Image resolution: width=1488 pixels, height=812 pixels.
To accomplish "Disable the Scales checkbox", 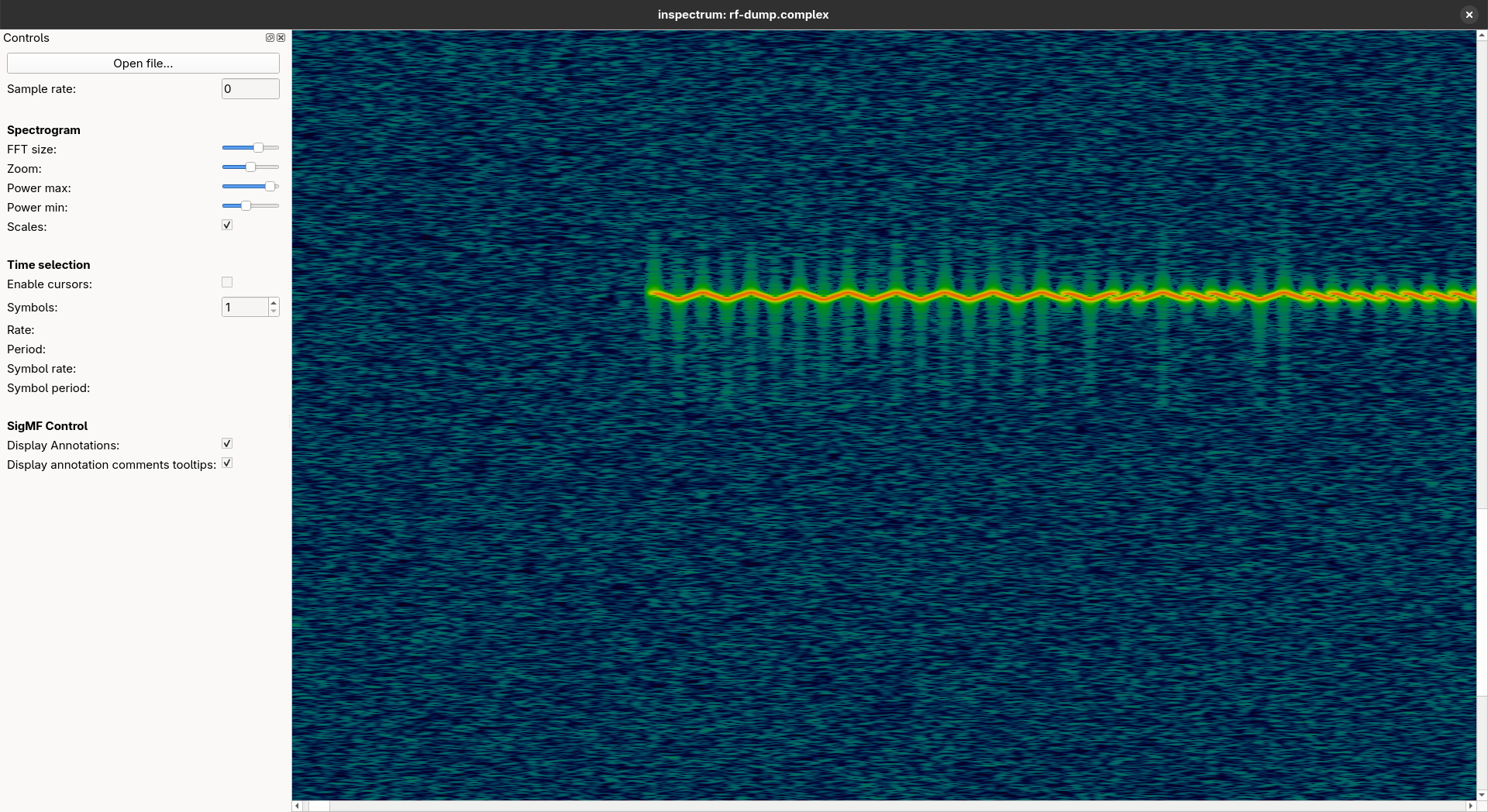I will click(x=227, y=225).
